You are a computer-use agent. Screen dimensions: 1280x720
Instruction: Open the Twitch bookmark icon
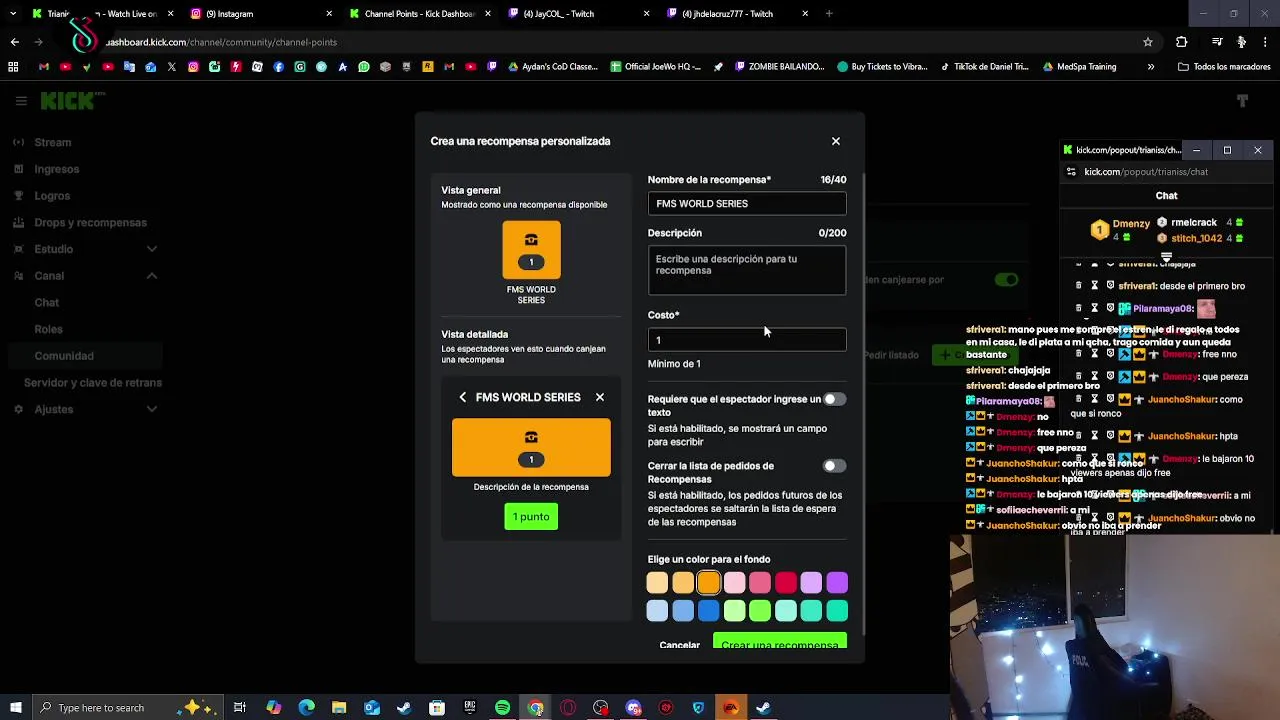click(492, 67)
